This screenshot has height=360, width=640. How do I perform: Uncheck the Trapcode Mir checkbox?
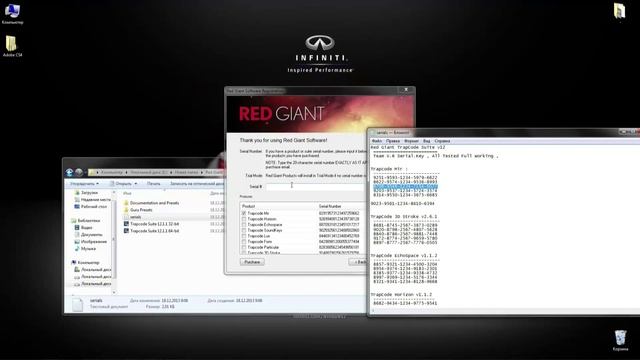coord(244,213)
